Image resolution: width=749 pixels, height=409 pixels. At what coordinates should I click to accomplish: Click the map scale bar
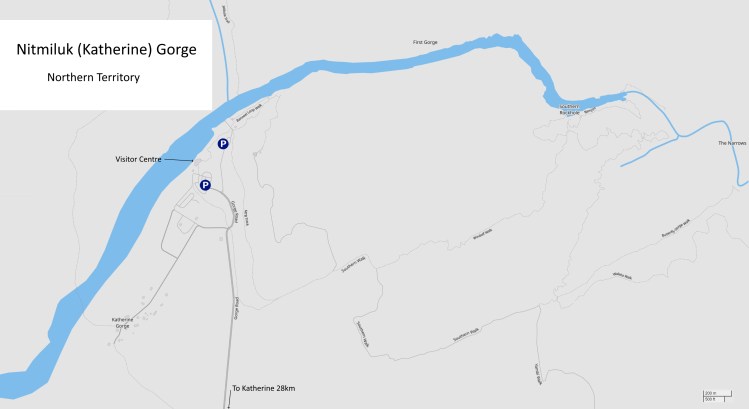(717, 396)
